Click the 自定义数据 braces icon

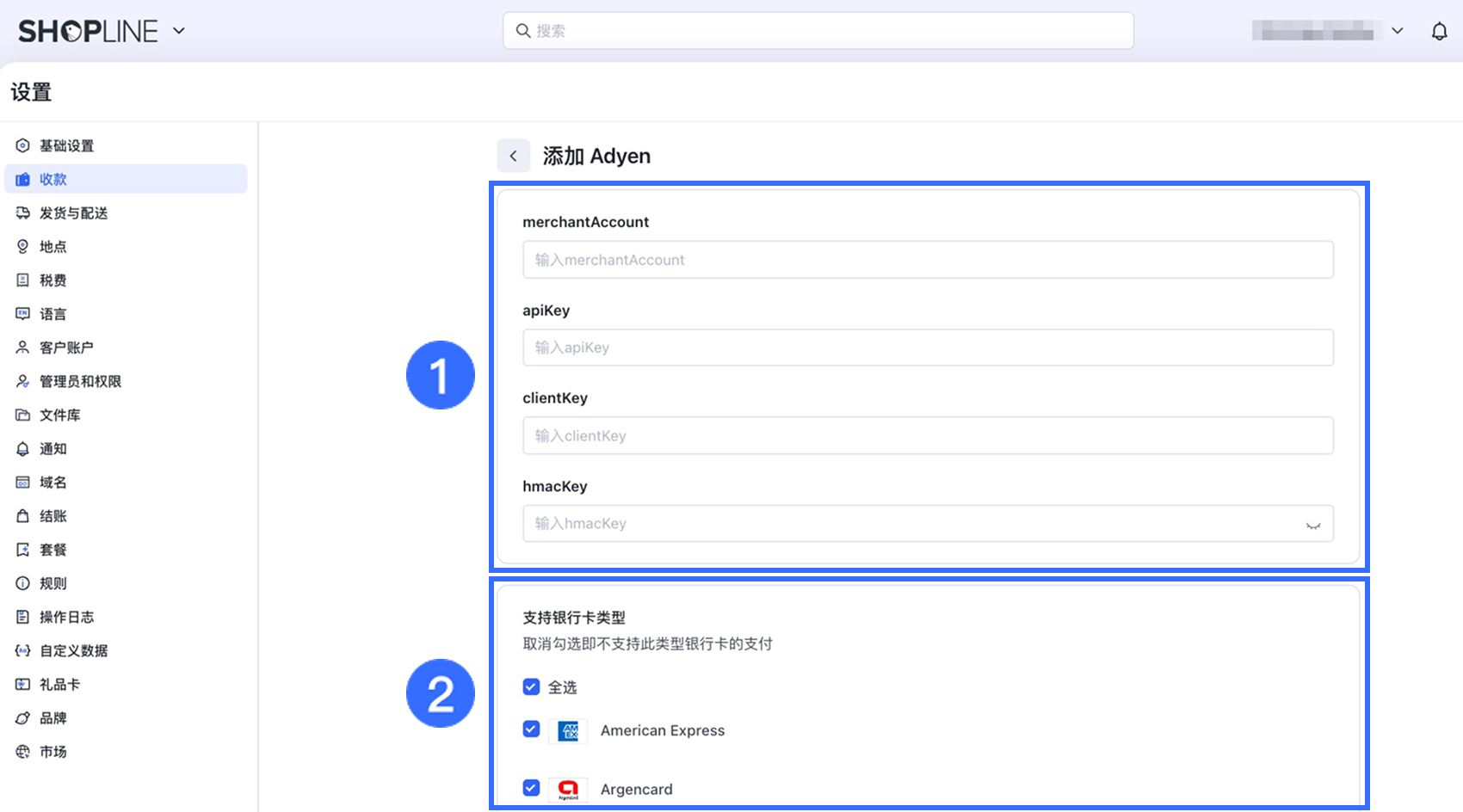pyautogui.click(x=23, y=650)
